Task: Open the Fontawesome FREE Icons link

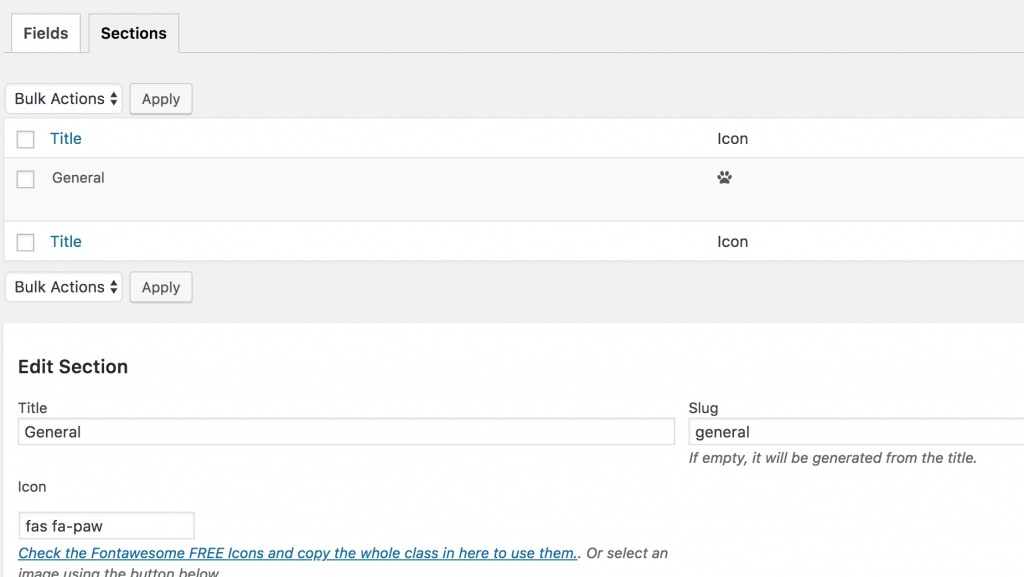Action: (298, 553)
